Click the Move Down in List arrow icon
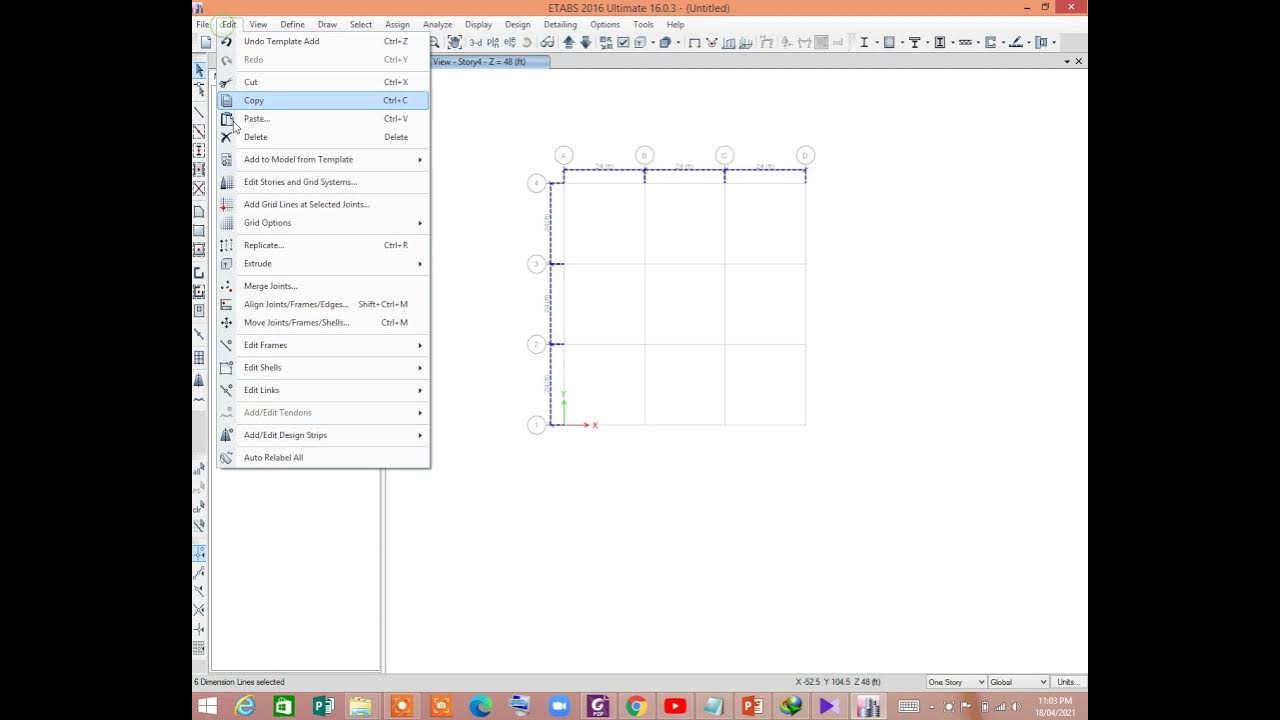 click(586, 42)
